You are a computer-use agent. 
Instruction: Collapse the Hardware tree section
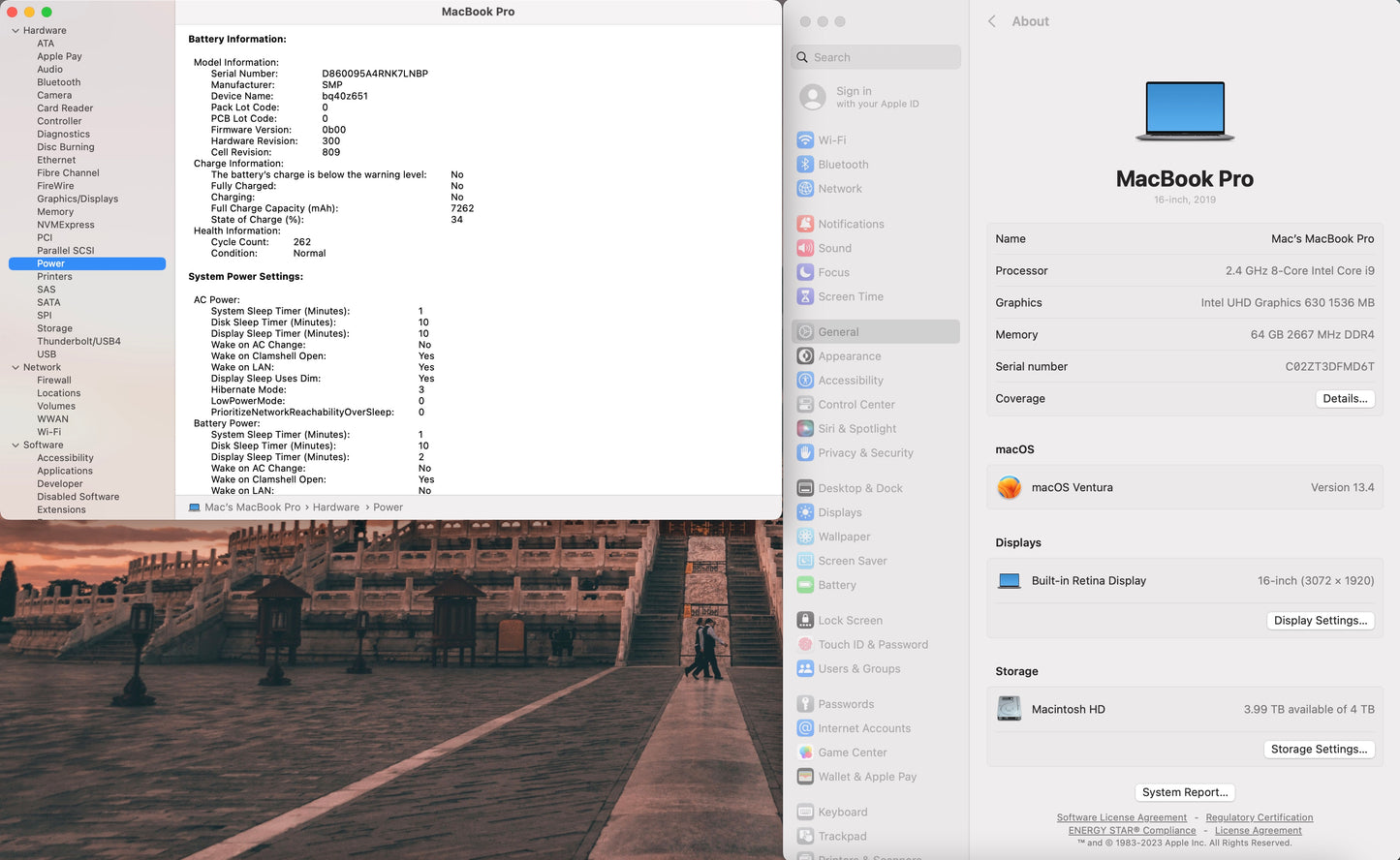16,31
